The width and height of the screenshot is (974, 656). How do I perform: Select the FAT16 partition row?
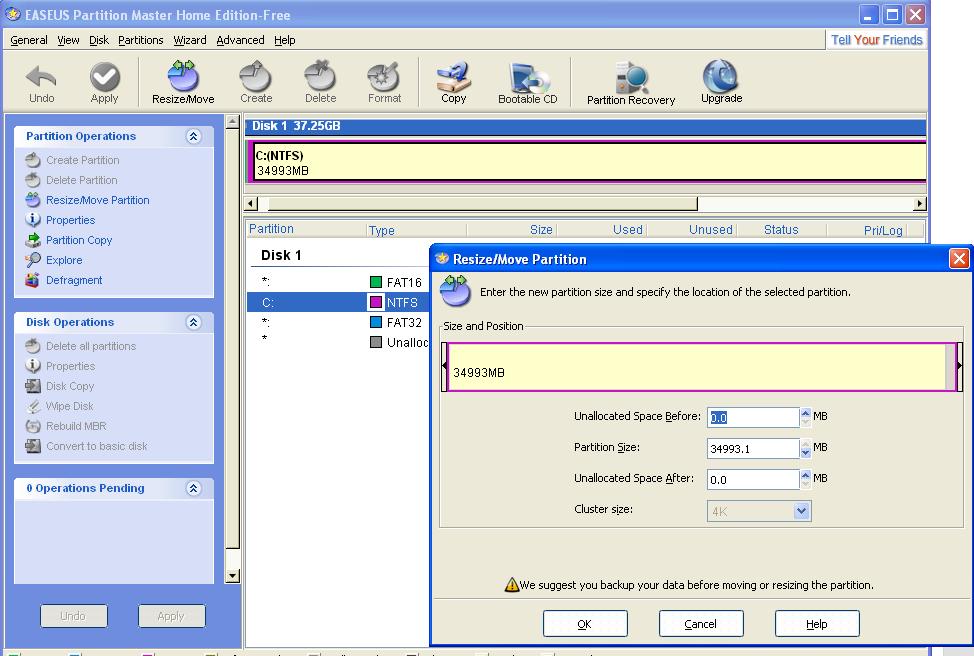point(339,282)
